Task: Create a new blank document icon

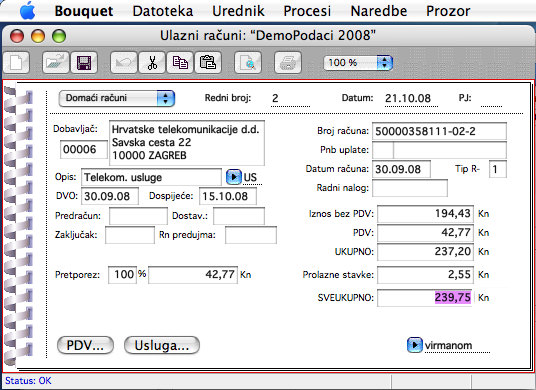Action: point(16,63)
